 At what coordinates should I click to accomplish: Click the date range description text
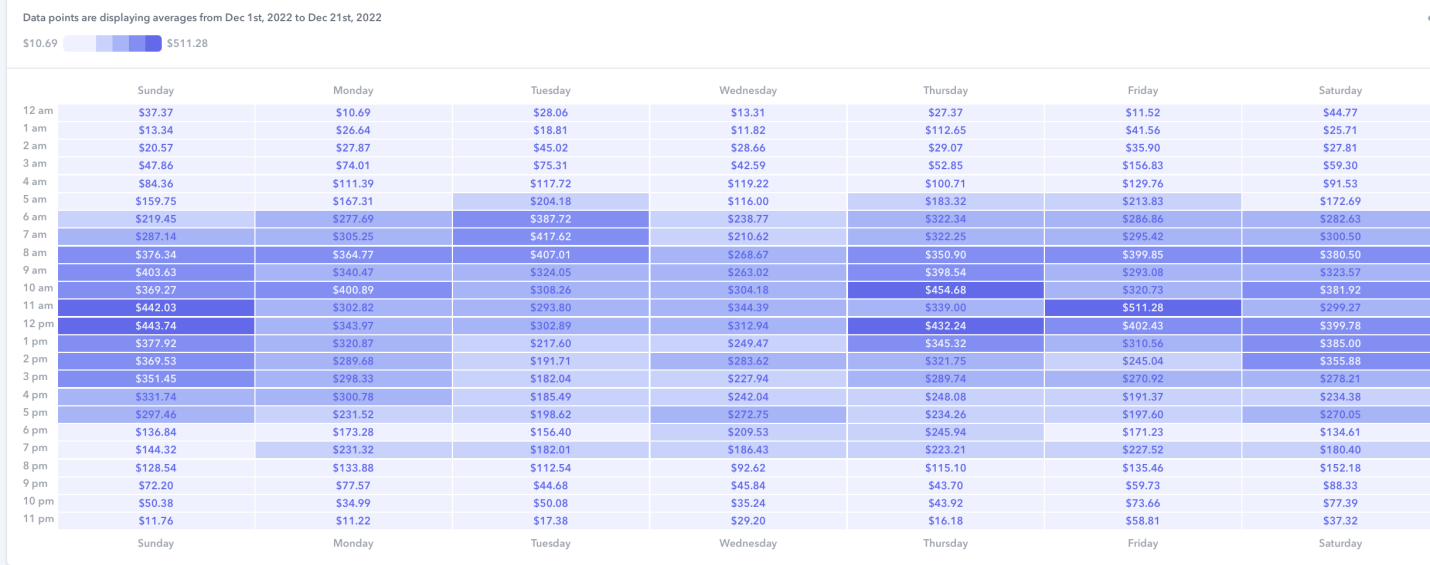pos(202,18)
